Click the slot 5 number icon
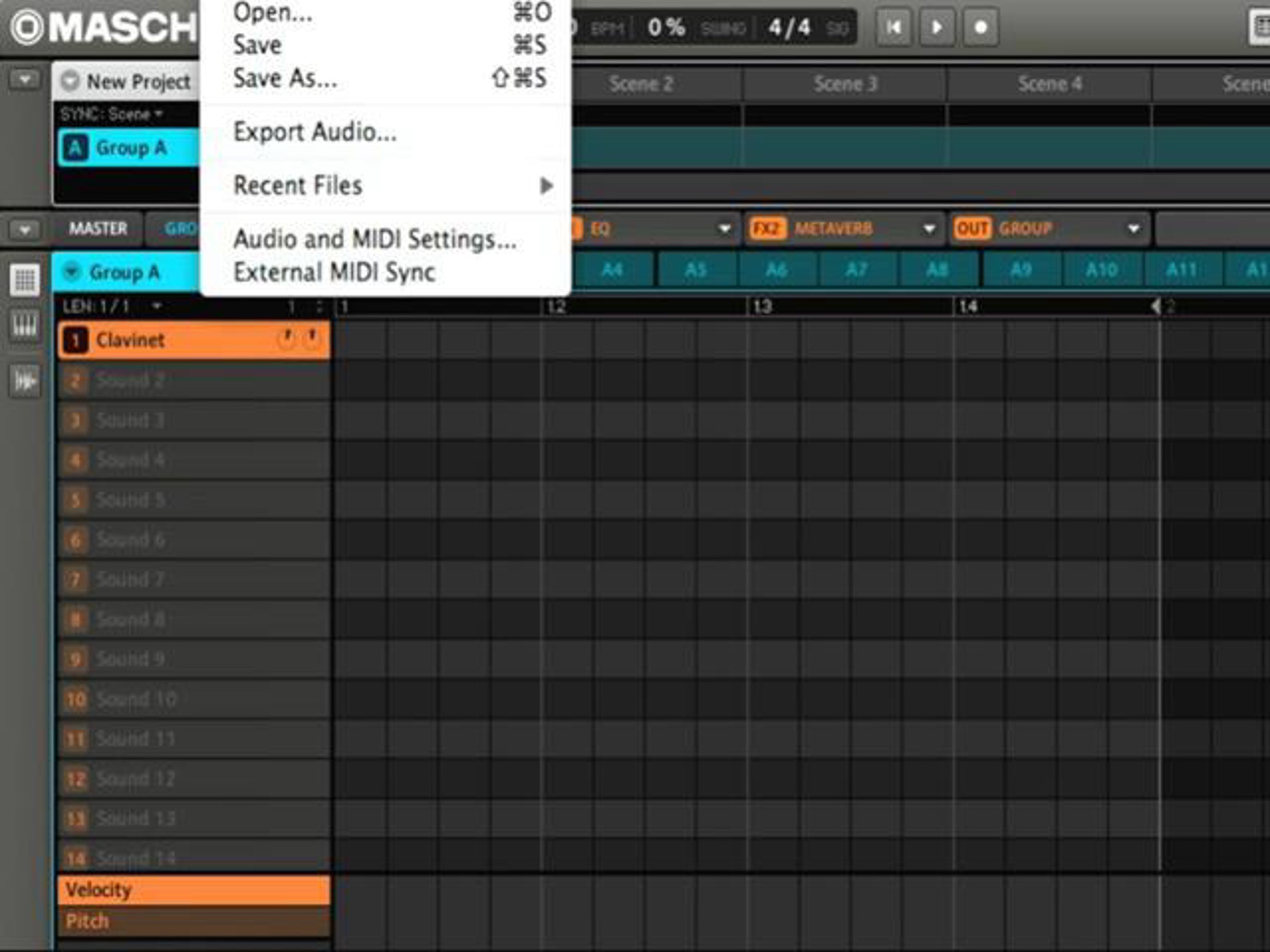The image size is (1270, 952). tap(75, 500)
